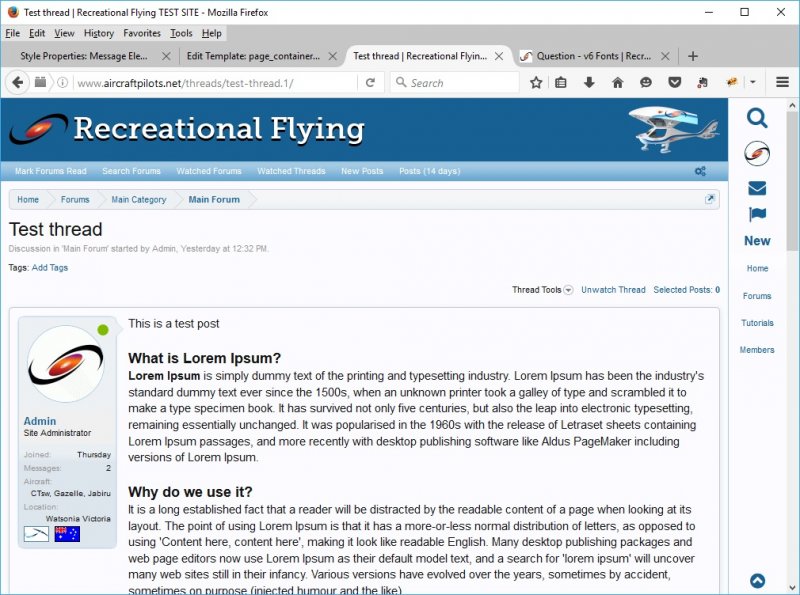This screenshot has height=595, width=800.
Task: Click the vertical page scrollbar thumb
Action: (792, 181)
